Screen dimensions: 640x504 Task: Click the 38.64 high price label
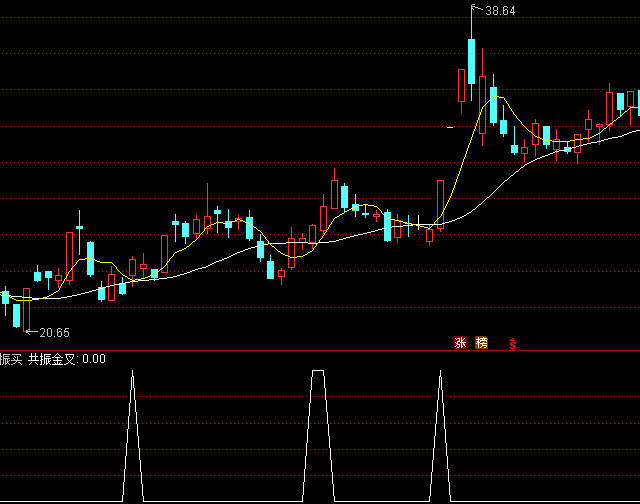pyautogui.click(x=500, y=11)
